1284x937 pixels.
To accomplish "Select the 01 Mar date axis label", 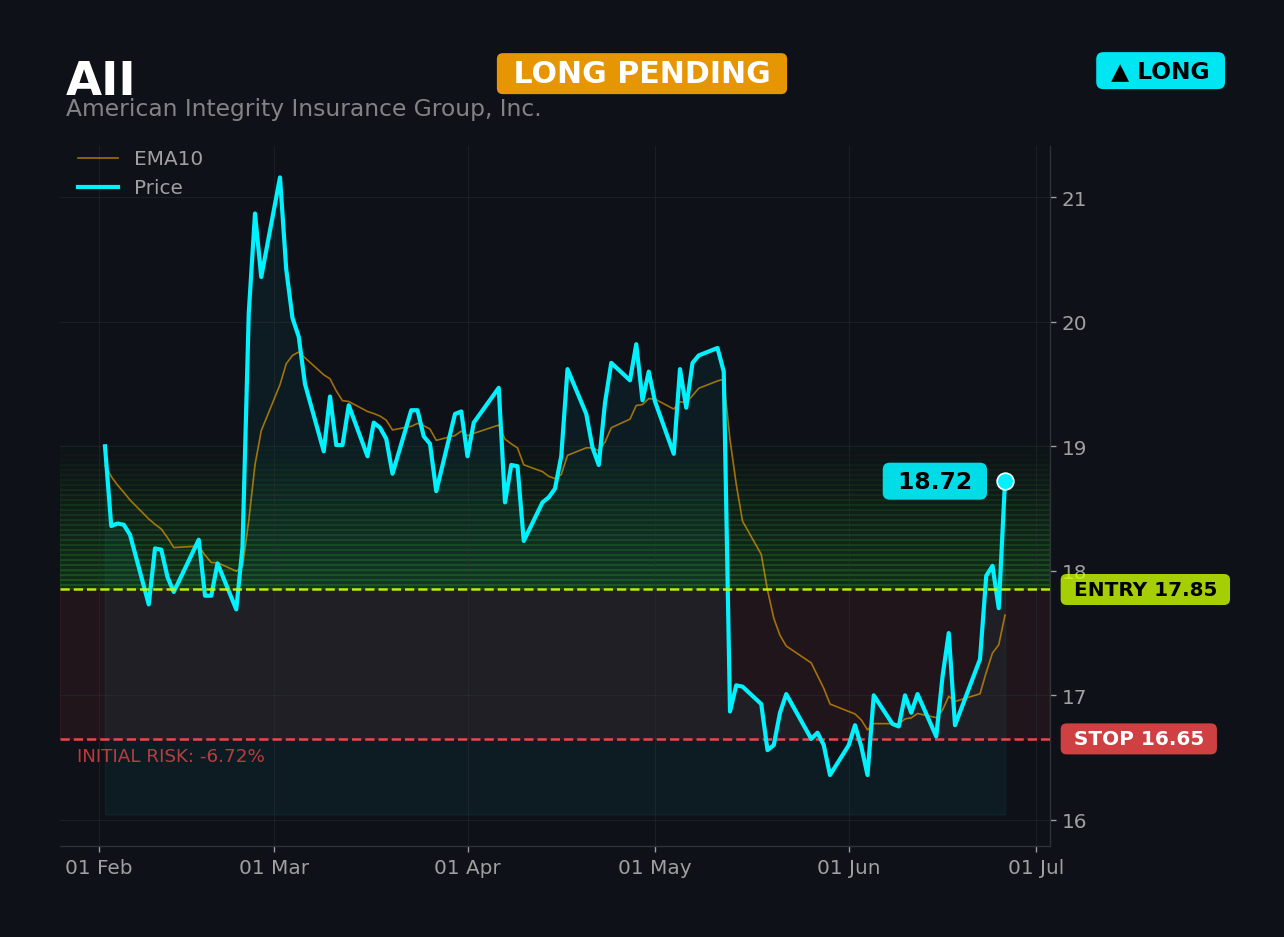I will point(274,868).
